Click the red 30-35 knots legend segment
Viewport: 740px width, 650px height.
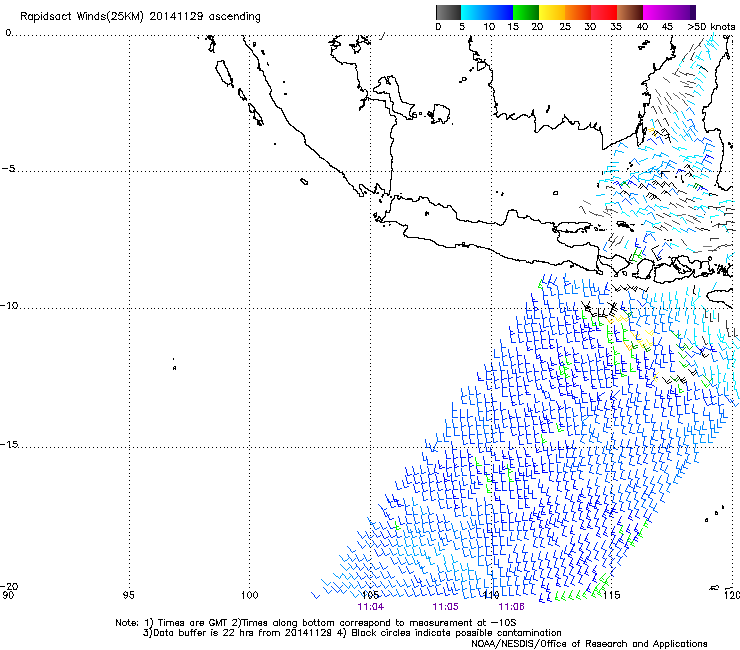(x=604, y=12)
